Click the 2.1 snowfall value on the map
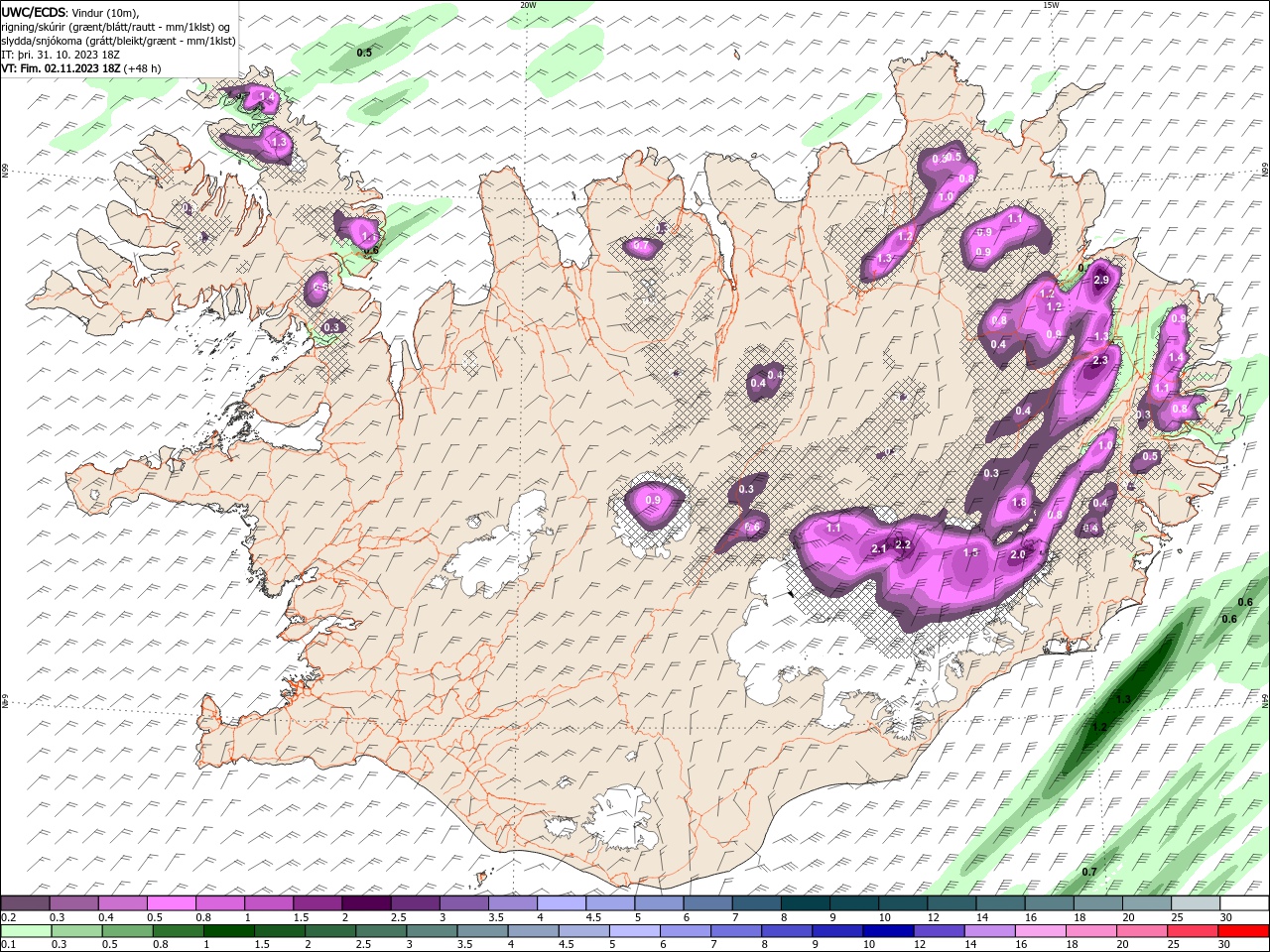The width and height of the screenshot is (1270, 952). pyautogui.click(x=878, y=549)
